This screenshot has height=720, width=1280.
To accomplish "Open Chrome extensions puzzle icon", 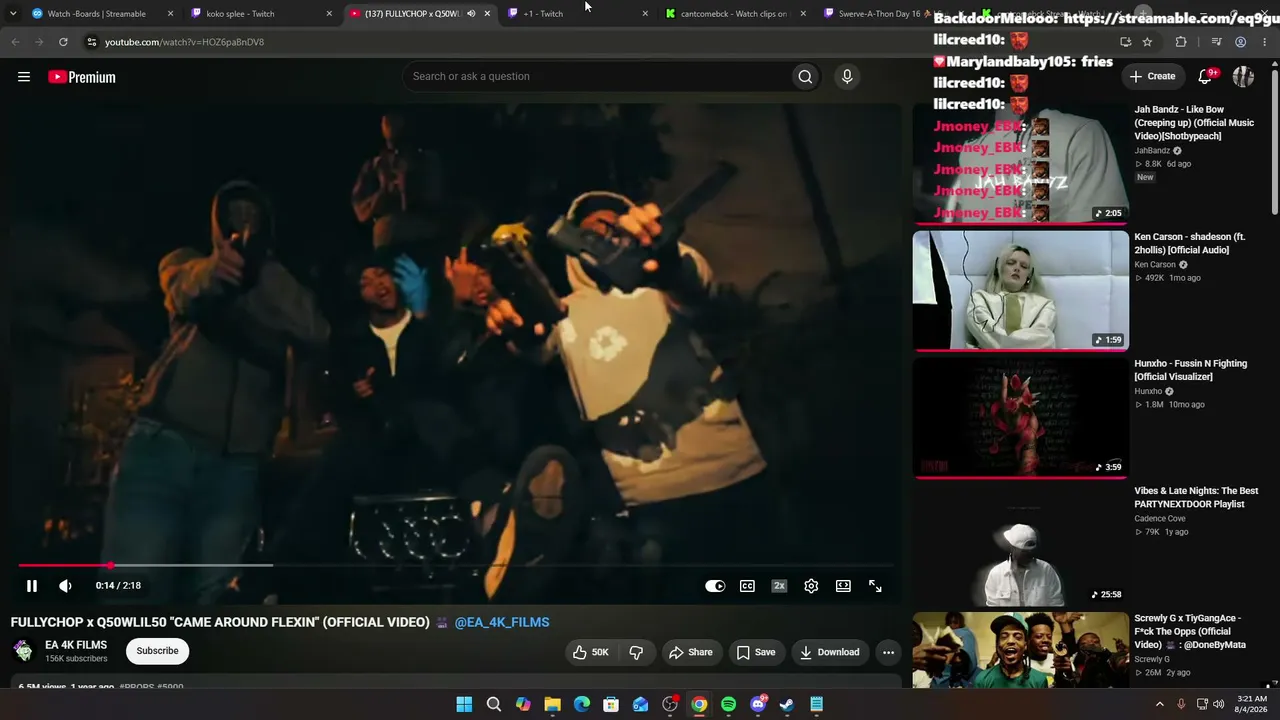I will pyautogui.click(x=1181, y=42).
